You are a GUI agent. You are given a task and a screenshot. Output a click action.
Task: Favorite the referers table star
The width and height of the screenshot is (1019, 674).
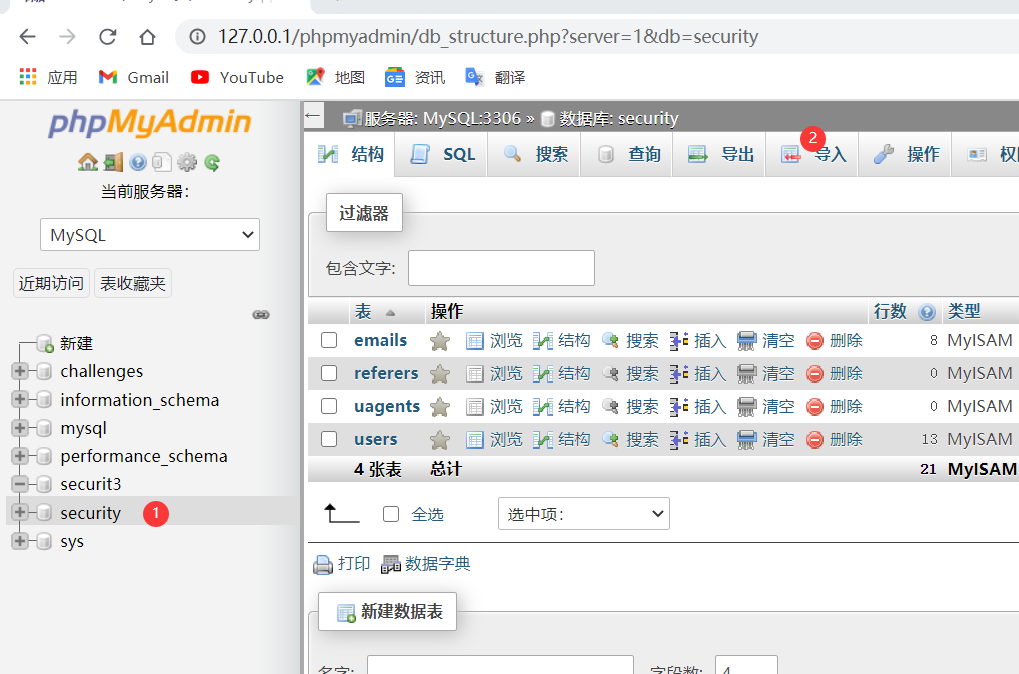440,374
